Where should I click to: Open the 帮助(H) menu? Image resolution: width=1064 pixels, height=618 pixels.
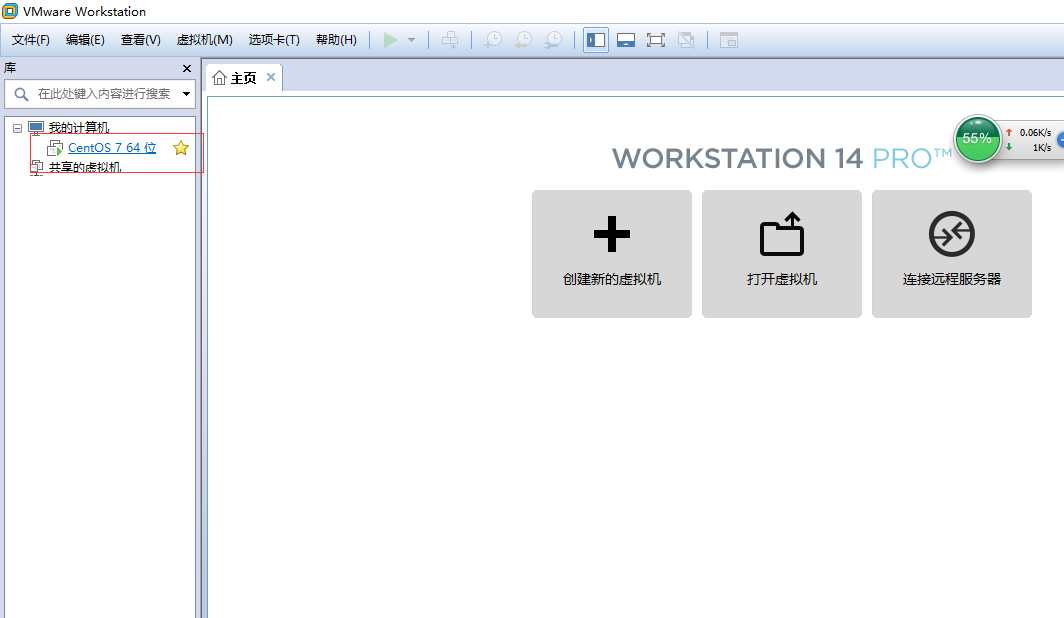pyautogui.click(x=336, y=40)
